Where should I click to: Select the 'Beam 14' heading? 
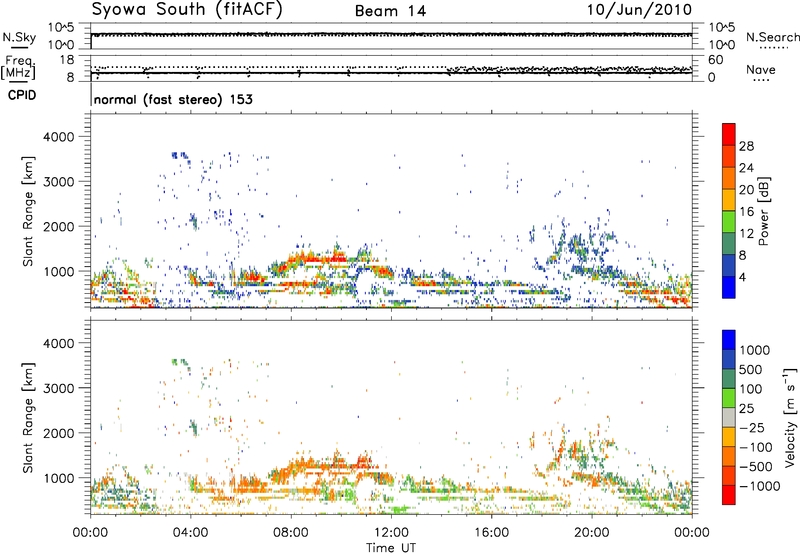[390, 11]
